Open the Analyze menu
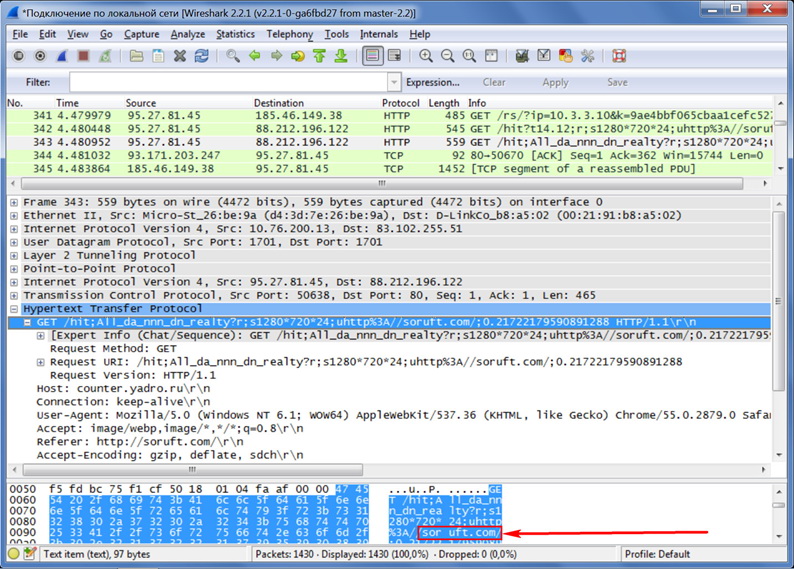Image resolution: width=794 pixels, height=569 pixels. [188, 34]
